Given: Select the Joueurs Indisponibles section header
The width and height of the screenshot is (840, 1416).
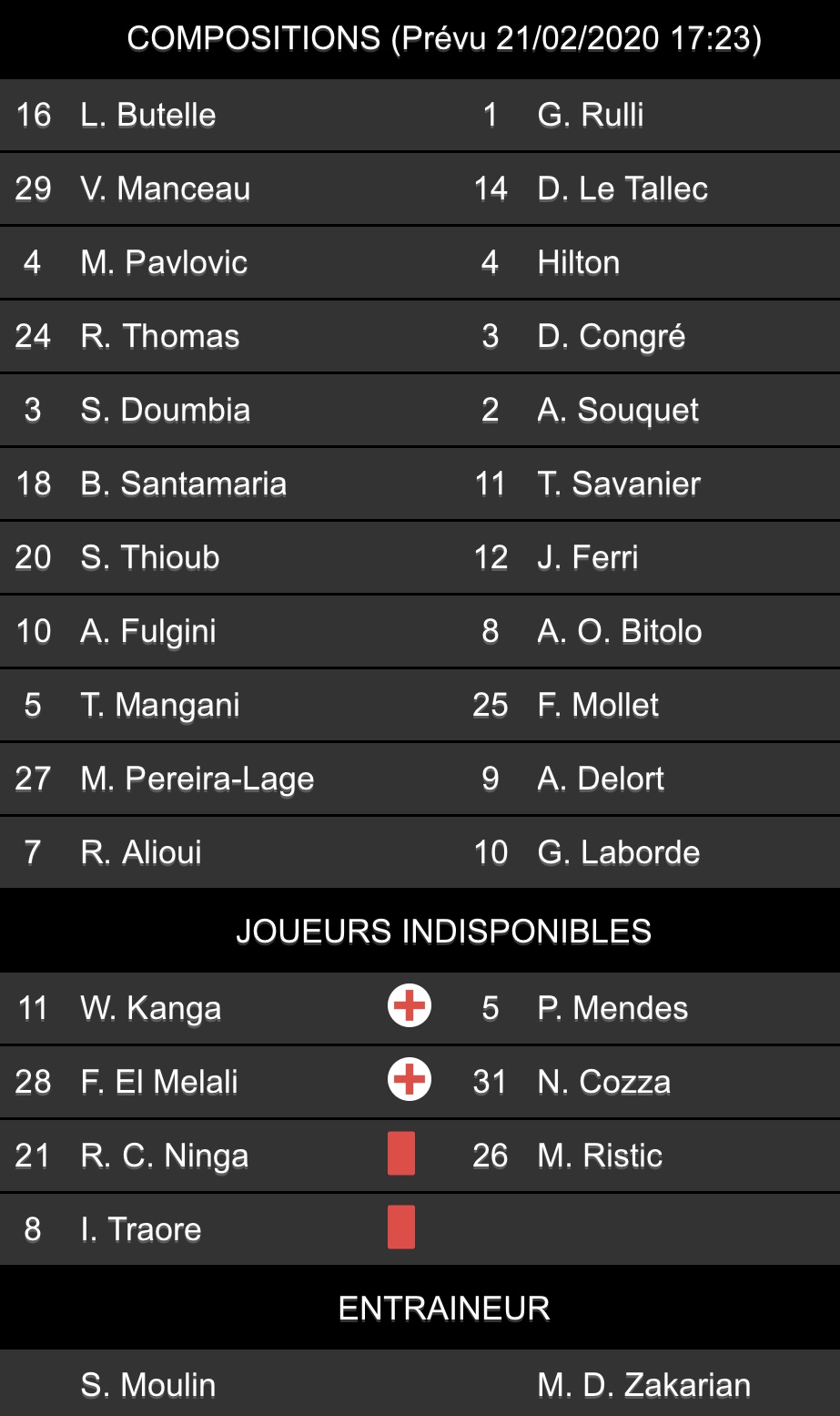Looking at the screenshot, I should pyautogui.click(x=443, y=931).
